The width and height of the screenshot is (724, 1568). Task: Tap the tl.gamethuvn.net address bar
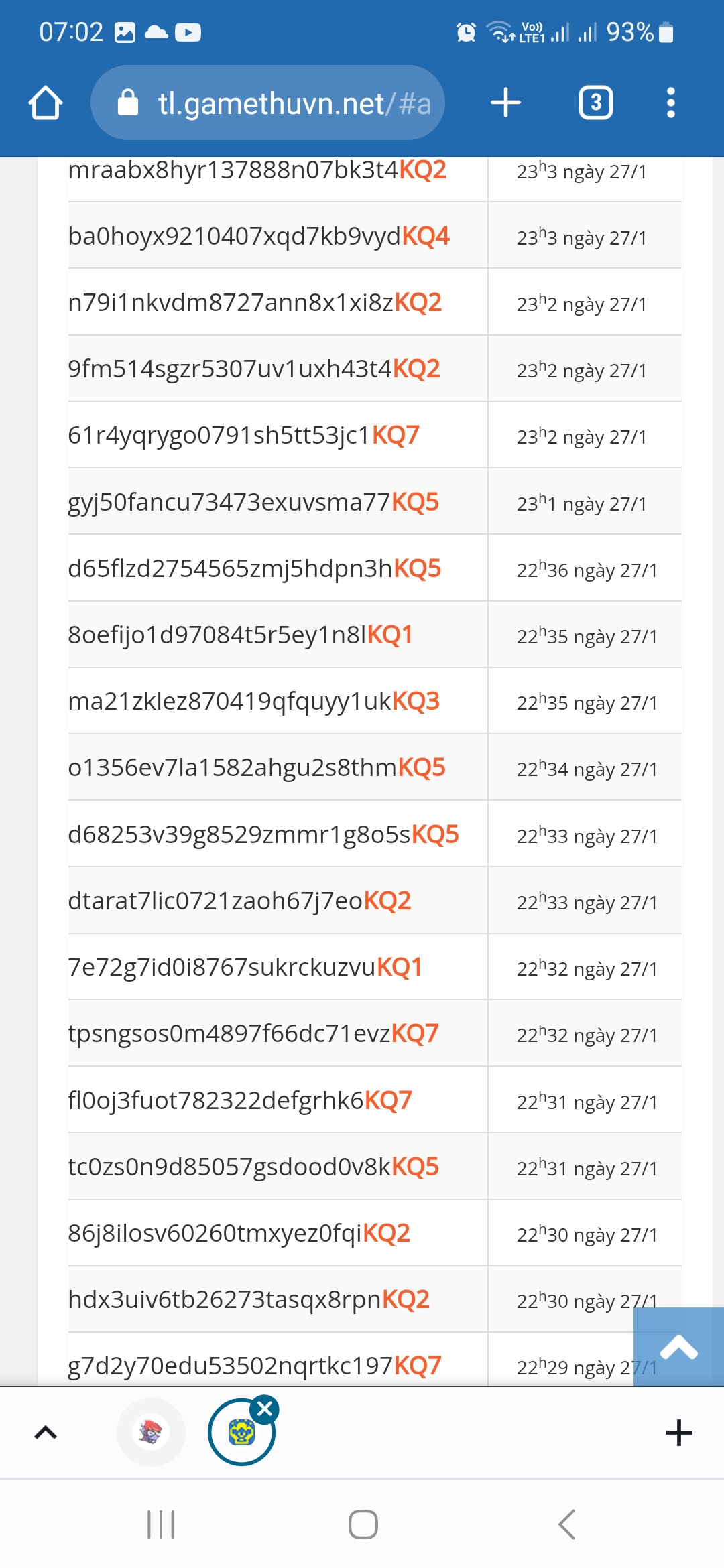coord(282,103)
